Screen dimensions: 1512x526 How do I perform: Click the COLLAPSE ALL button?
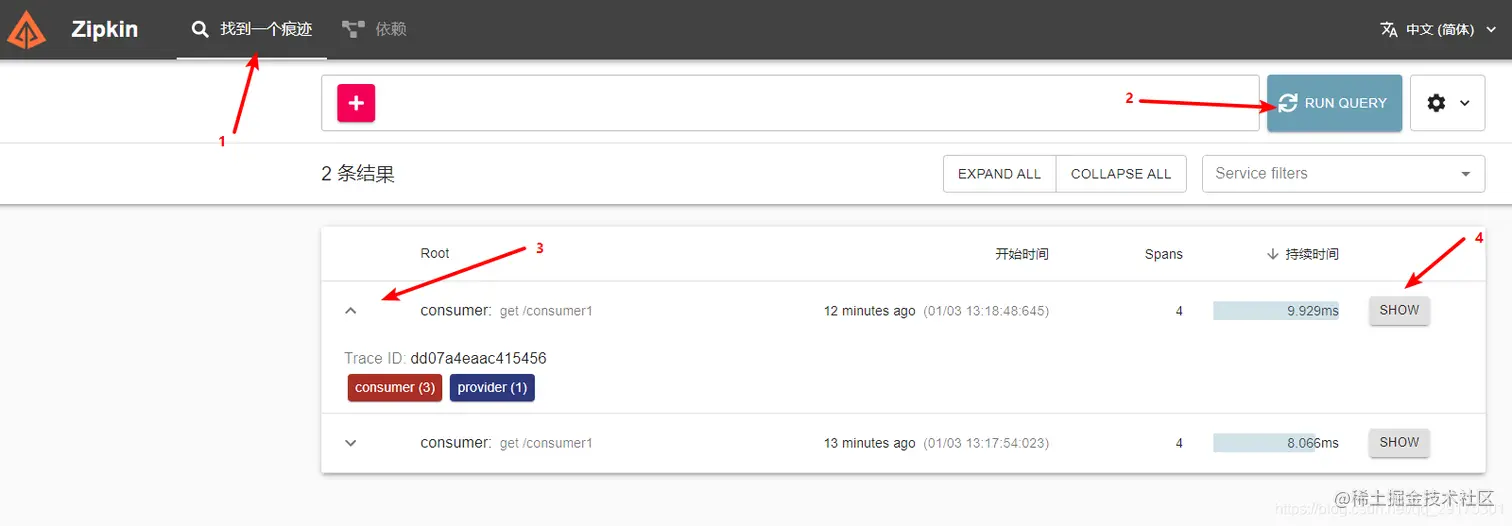point(1121,174)
